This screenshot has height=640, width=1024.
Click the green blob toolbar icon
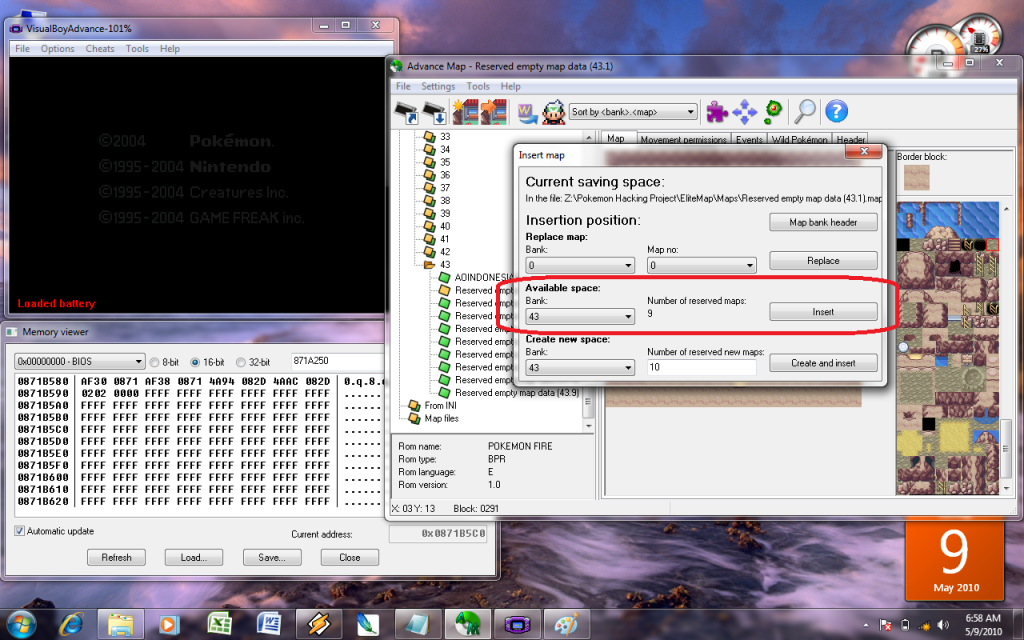click(773, 112)
